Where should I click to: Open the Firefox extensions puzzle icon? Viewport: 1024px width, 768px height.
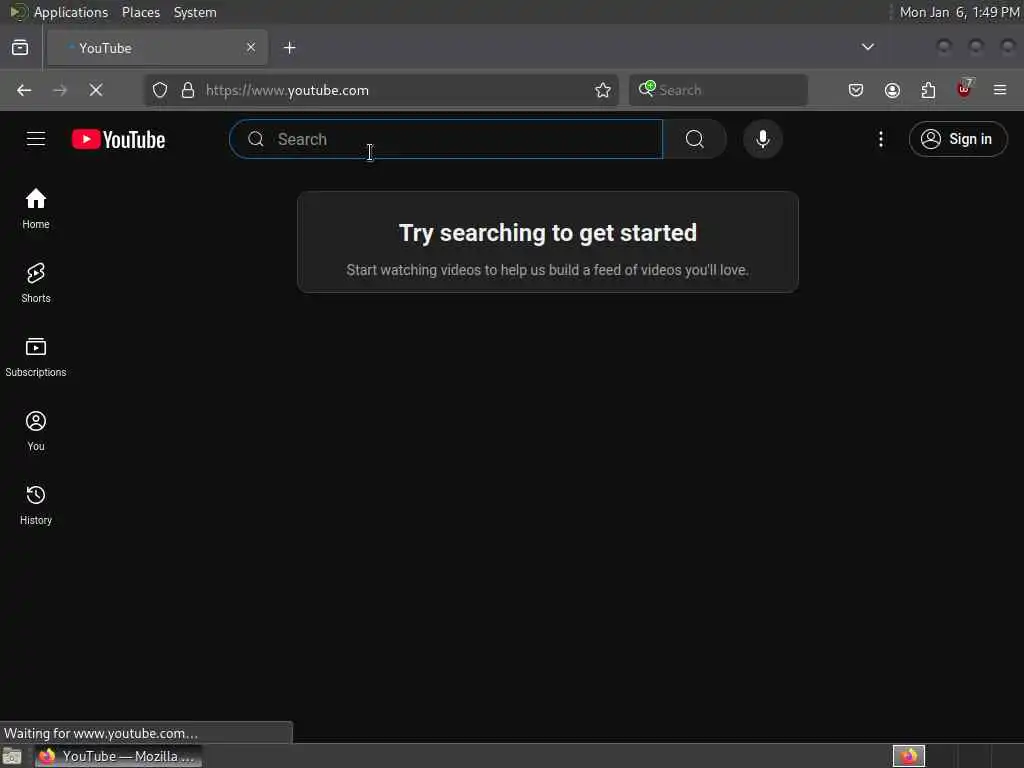pos(928,90)
